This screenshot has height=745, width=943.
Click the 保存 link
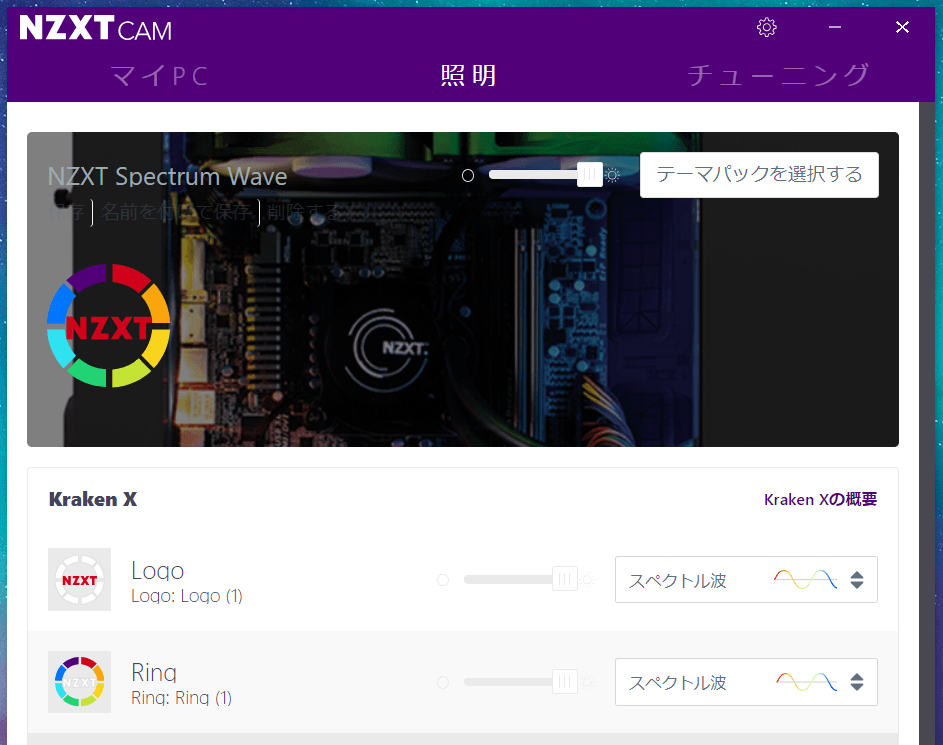[67, 212]
